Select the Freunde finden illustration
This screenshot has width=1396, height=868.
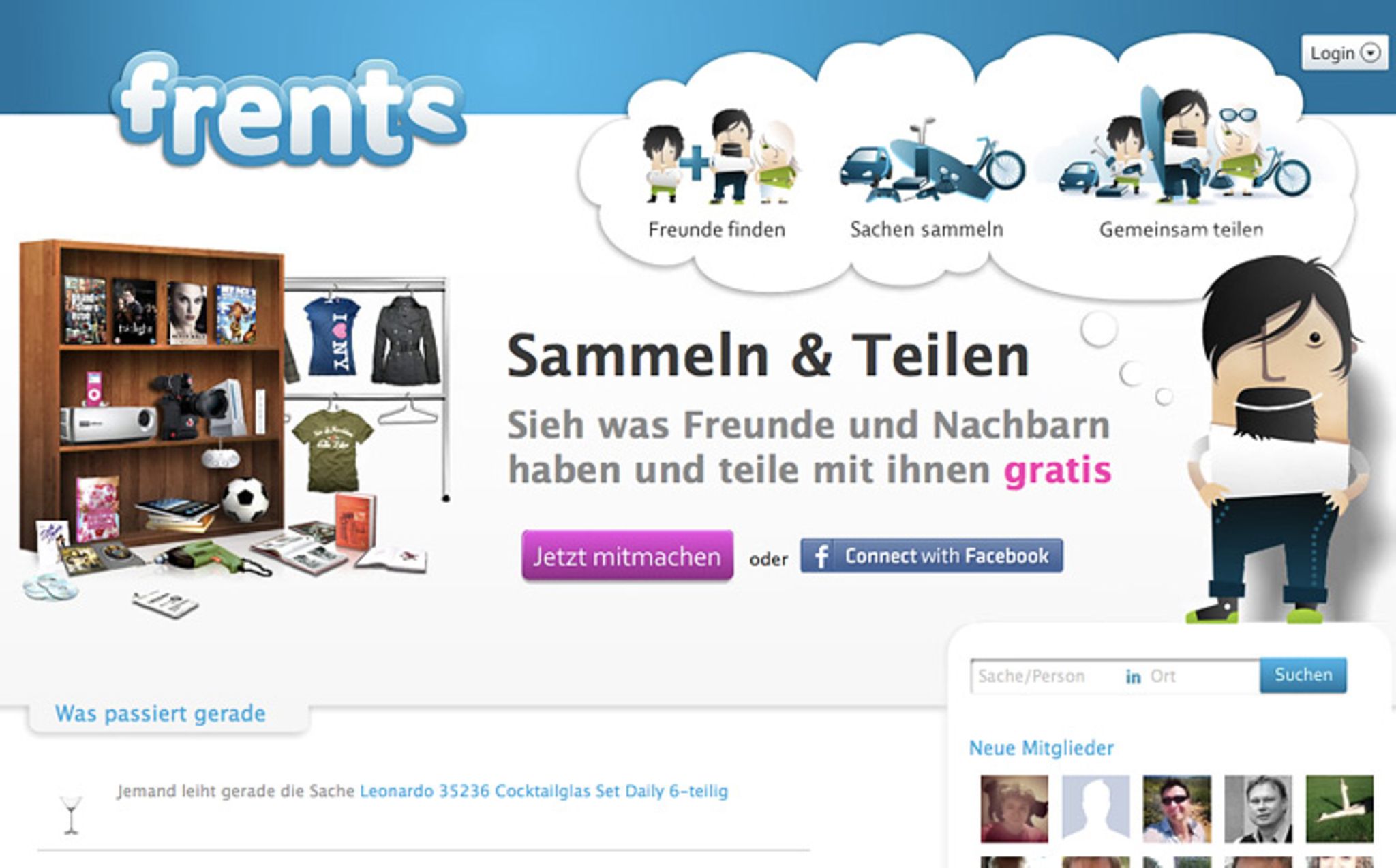click(720, 157)
